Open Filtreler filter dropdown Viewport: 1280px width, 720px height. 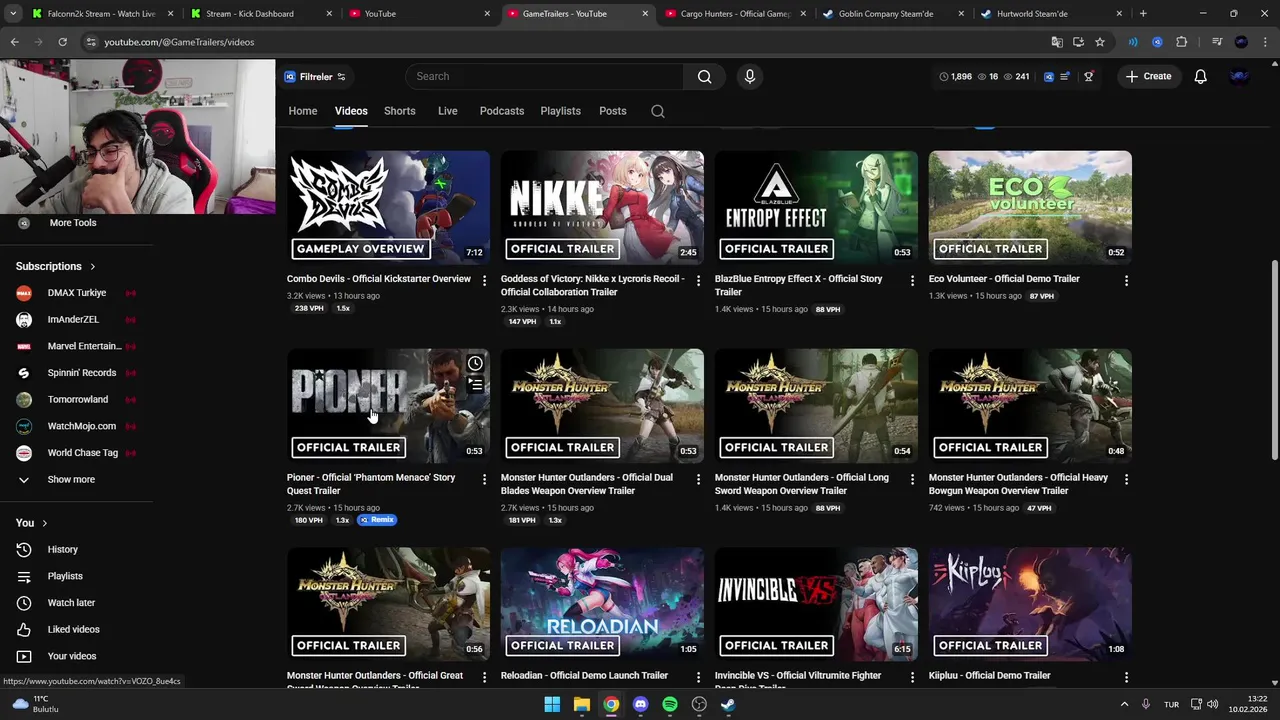tap(315, 77)
